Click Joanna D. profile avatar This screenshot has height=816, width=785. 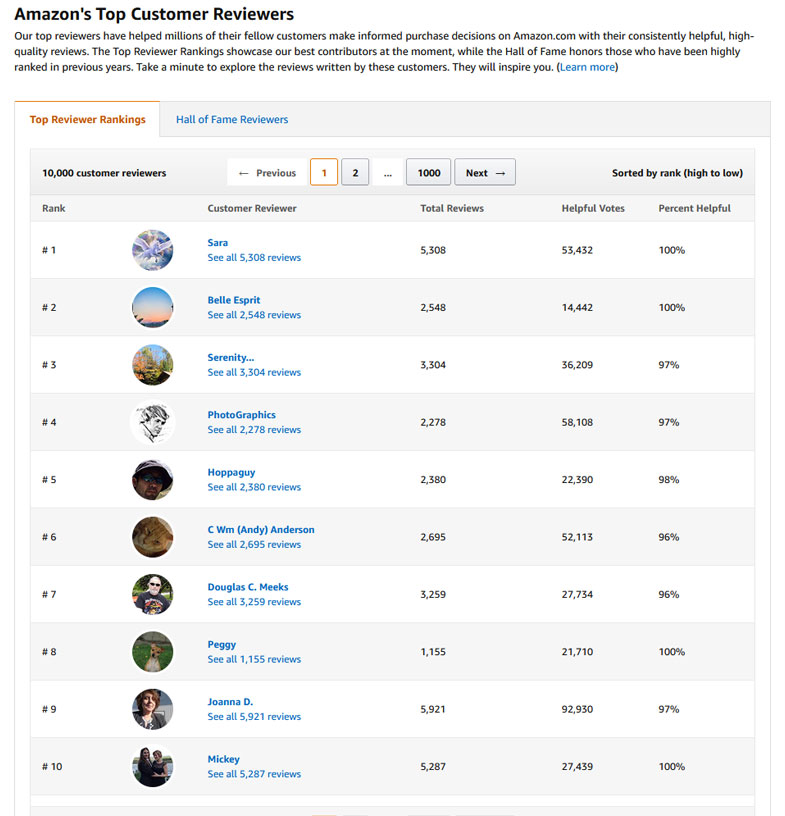(152, 709)
